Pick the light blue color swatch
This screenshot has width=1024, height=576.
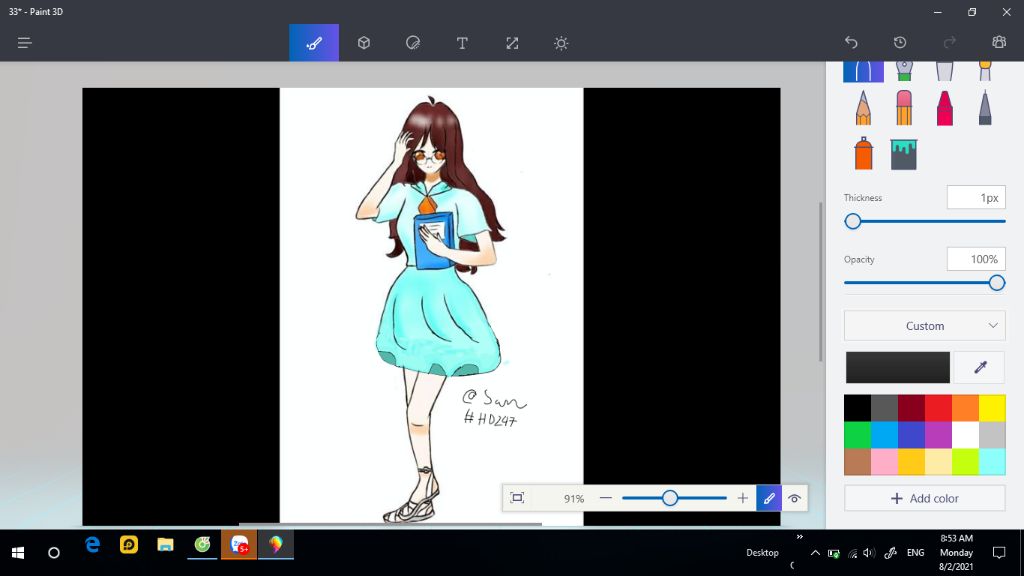pos(884,435)
